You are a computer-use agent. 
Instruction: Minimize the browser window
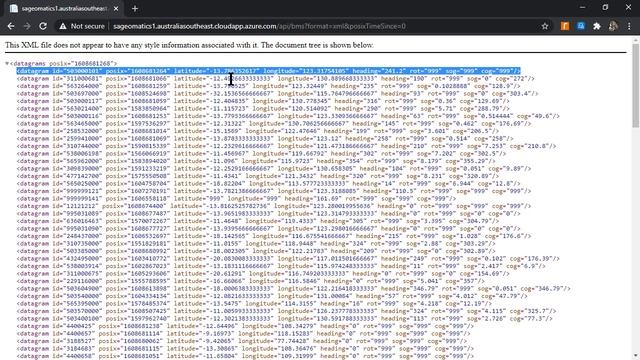pos(582,7)
